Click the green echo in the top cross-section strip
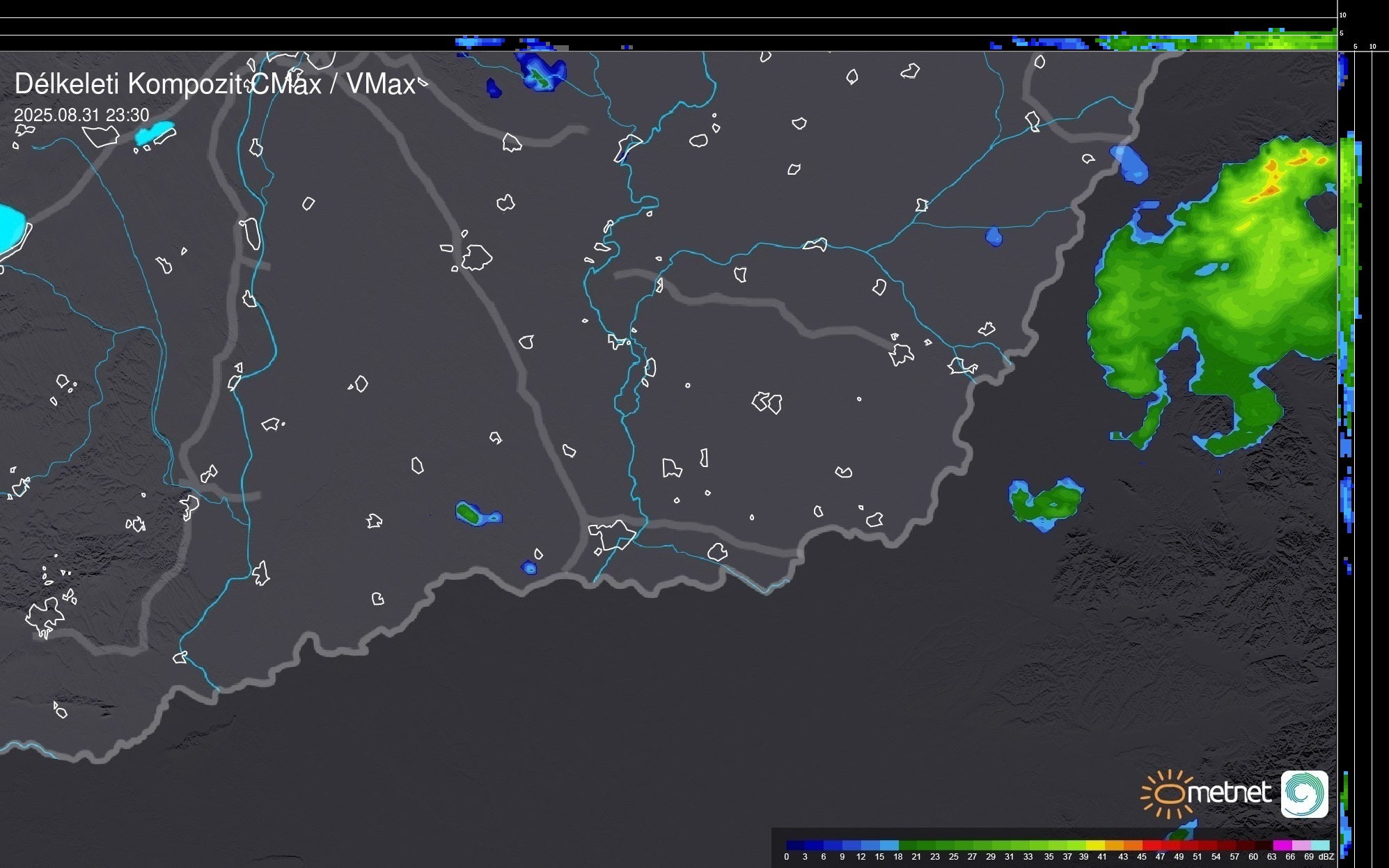Screen dimensions: 1389x868 click(1225, 42)
